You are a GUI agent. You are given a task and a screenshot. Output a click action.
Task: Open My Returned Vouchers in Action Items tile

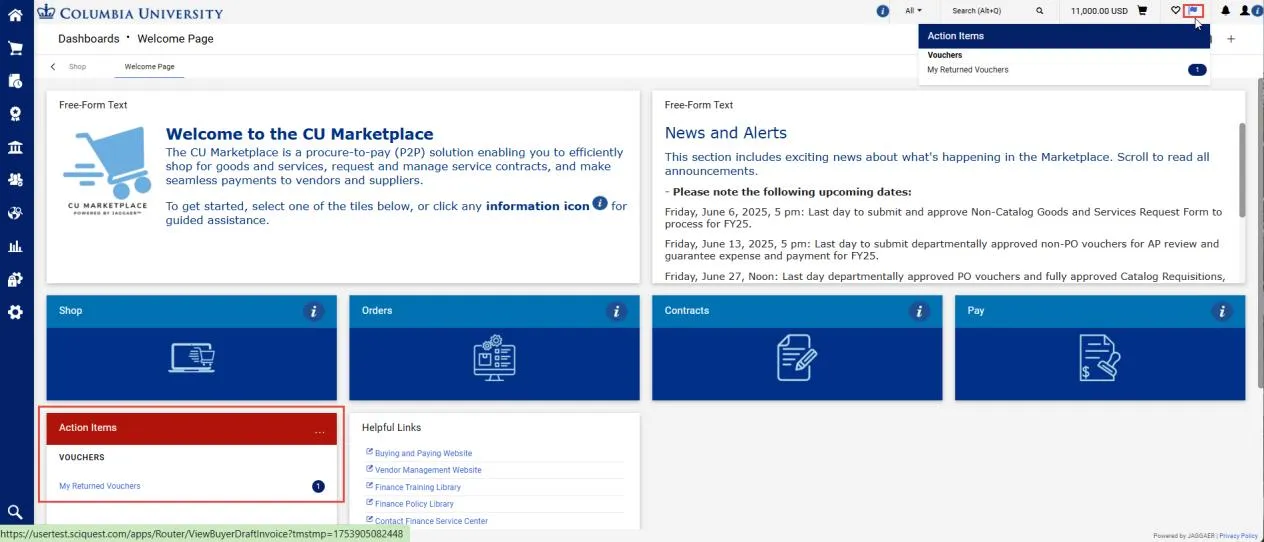(x=100, y=486)
